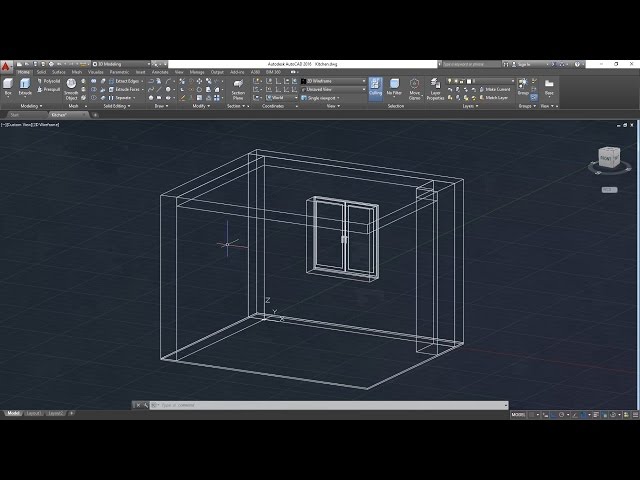The width and height of the screenshot is (640, 480).
Task: Click the Smooth Object tool
Action: pos(71,89)
